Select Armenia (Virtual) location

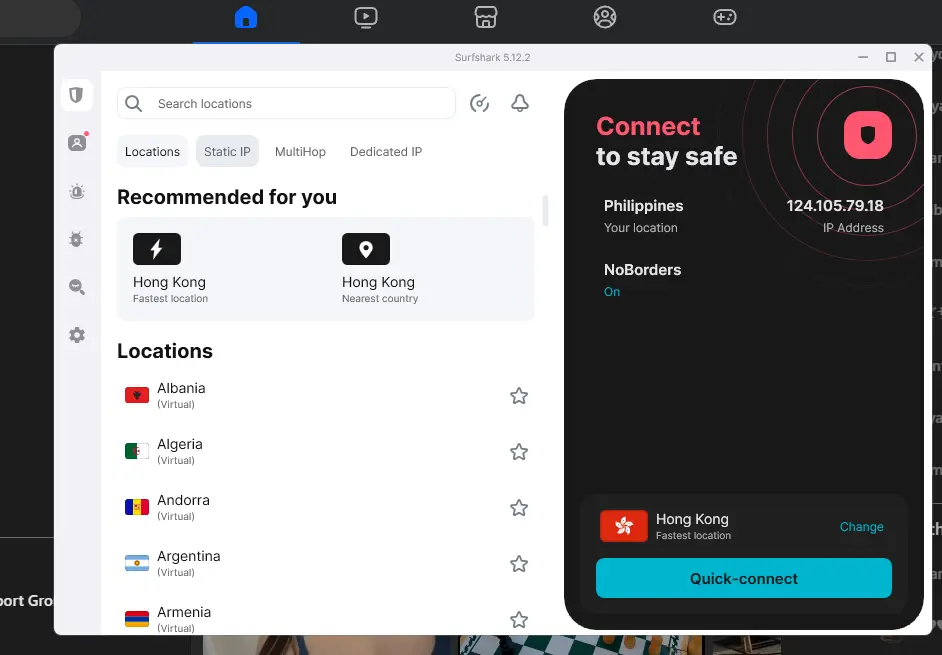pos(326,620)
